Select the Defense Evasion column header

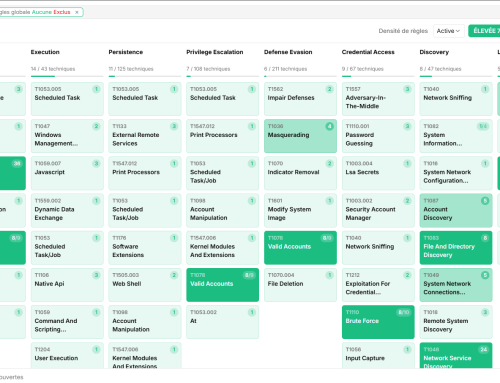[288, 52]
